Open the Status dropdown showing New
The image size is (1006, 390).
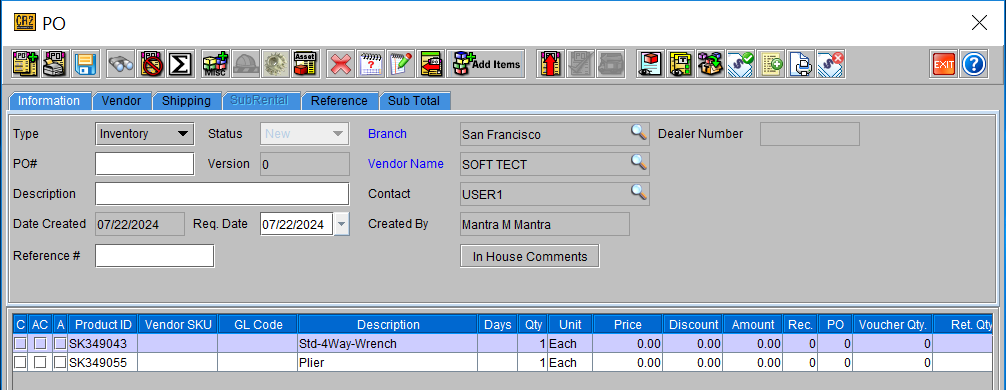coord(305,133)
